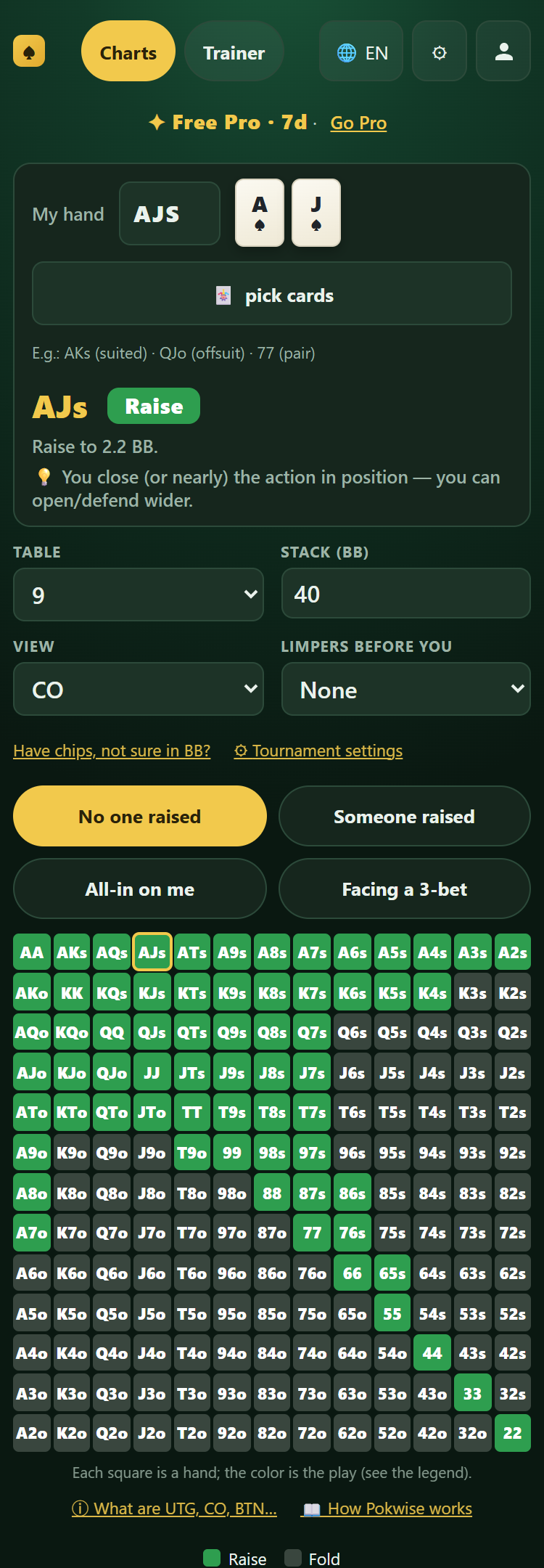The image size is (544, 1568).
Task: Click the Jack of spades card
Action: pyautogui.click(x=316, y=213)
